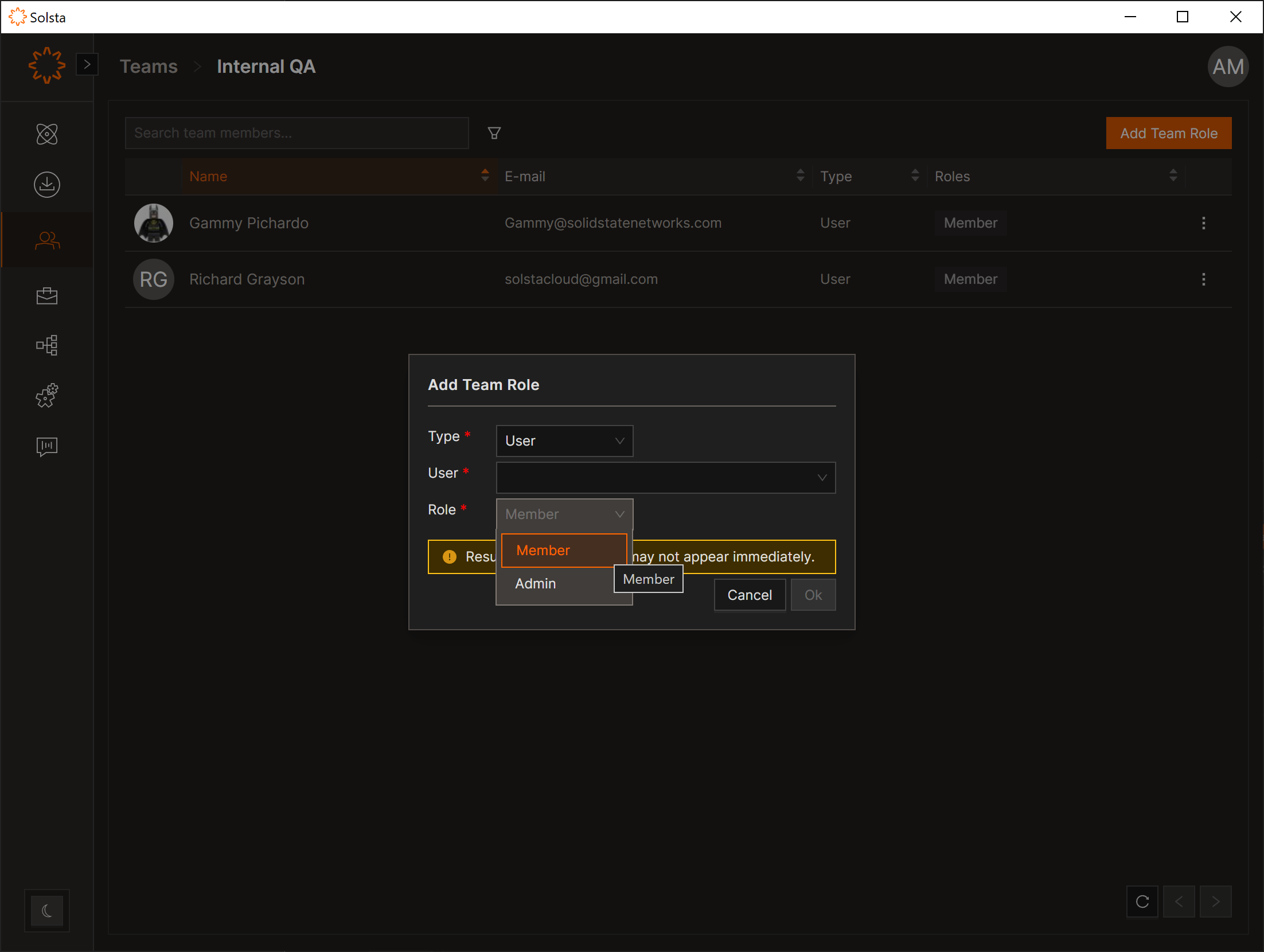Open the empty User dropdown in dialog
Viewport: 1264px width, 952px height.
666,478
